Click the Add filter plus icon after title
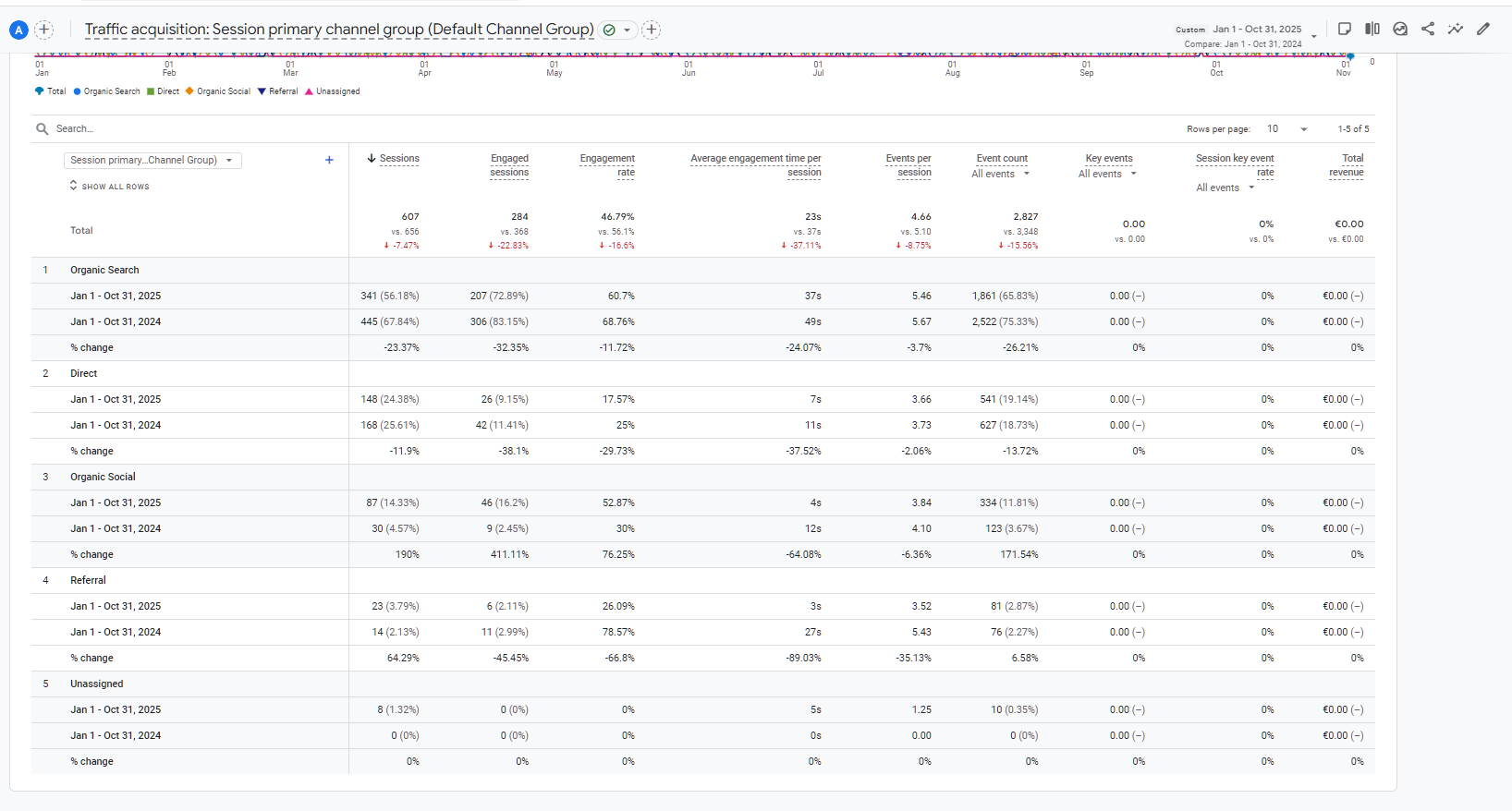This screenshot has height=811, width=1512. point(652,30)
